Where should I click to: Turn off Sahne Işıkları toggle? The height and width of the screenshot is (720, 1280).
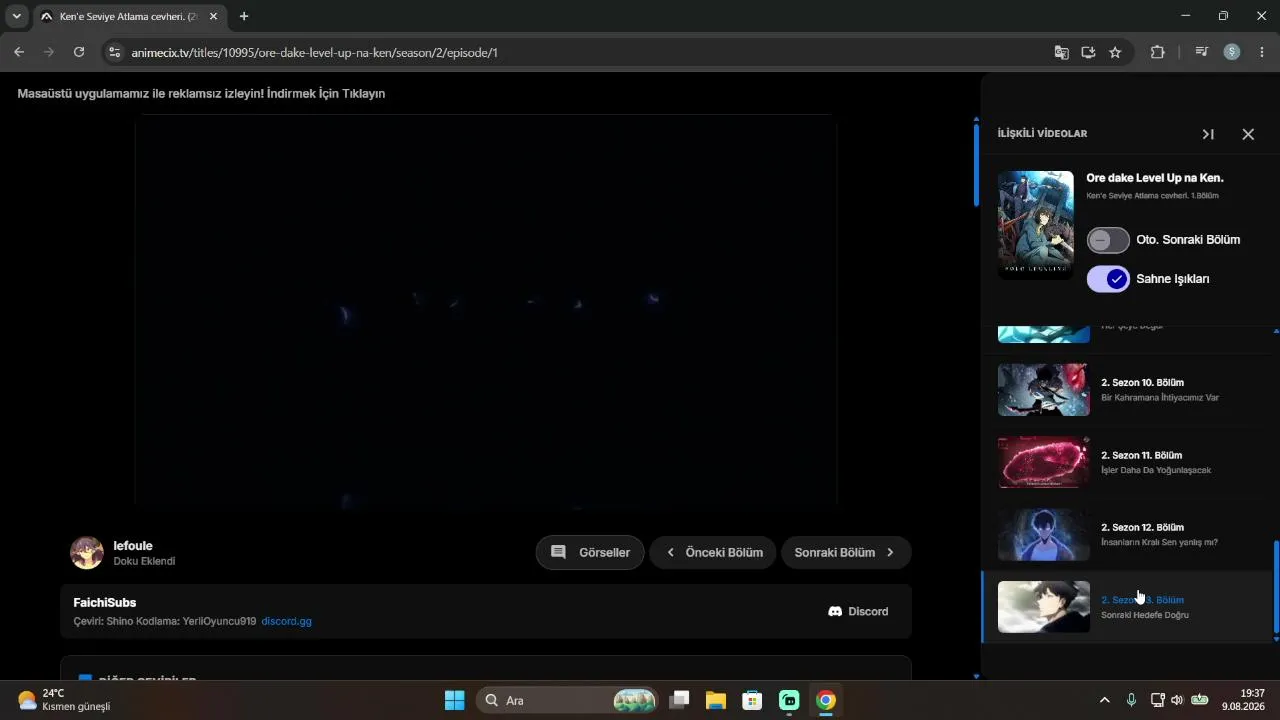point(1108,279)
